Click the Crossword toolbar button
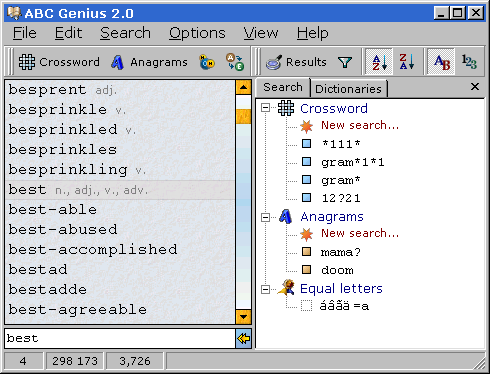The image size is (490, 374). [x=59, y=62]
